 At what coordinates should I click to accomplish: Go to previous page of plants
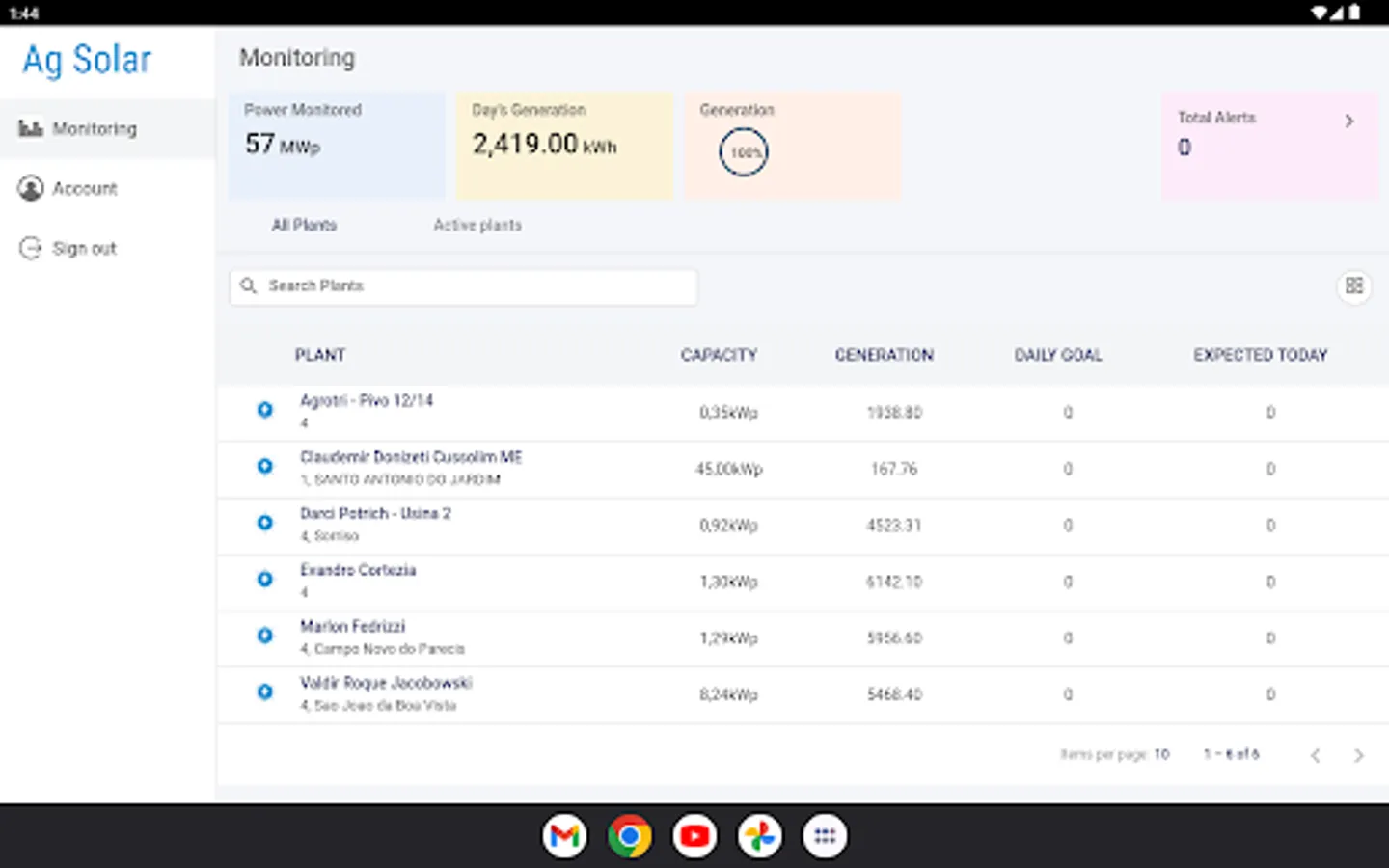click(1315, 755)
